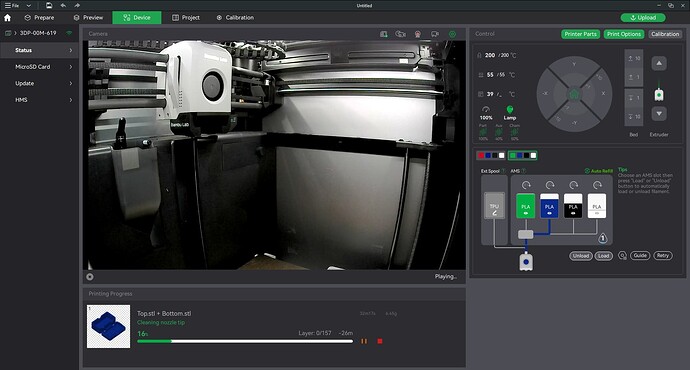Extrude filament with extruder down arrow
This screenshot has height=370, width=690.
pyautogui.click(x=659, y=114)
